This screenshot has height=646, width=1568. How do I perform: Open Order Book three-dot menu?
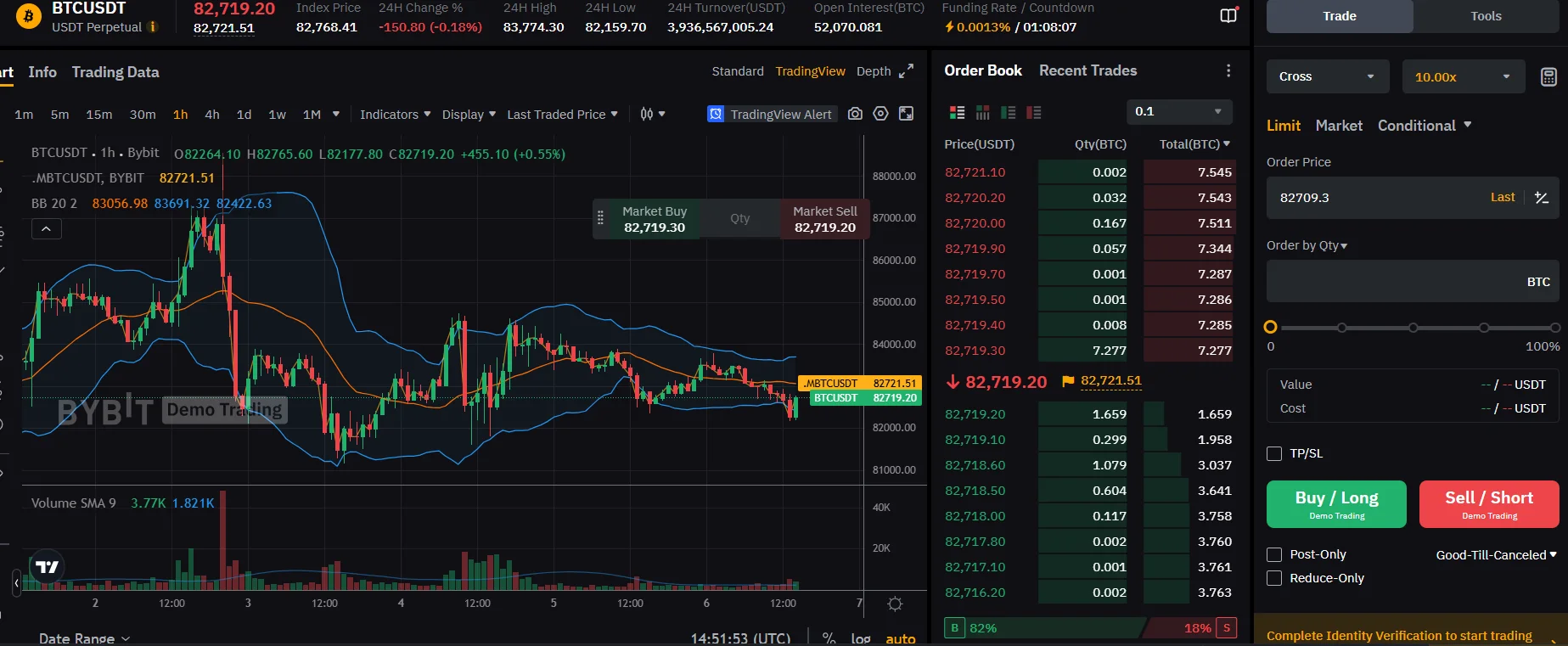click(x=1228, y=70)
